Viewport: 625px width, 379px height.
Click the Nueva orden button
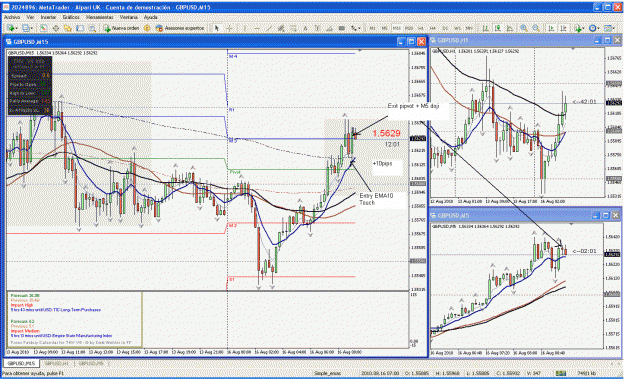[121, 28]
